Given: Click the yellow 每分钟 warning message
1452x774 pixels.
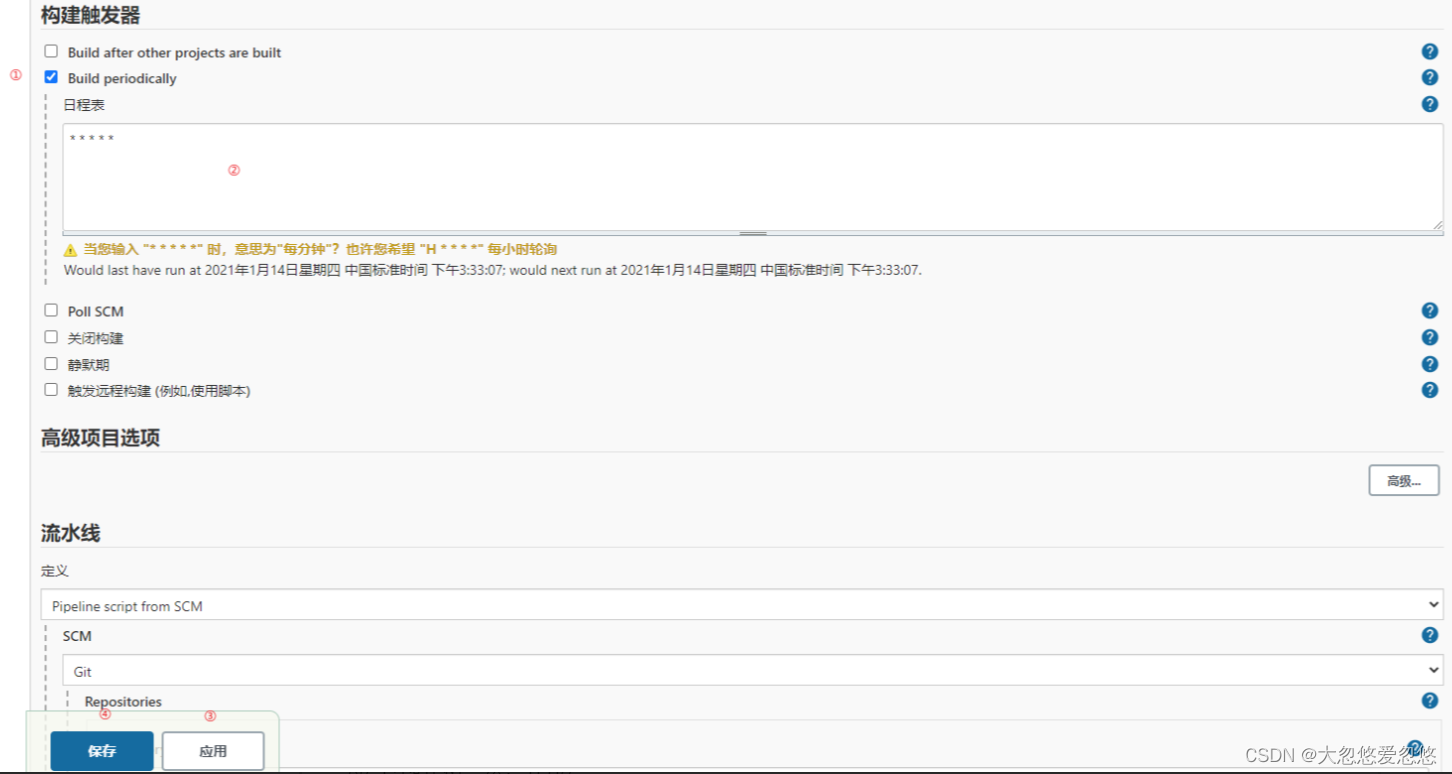Looking at the screenshot, I should [320, 250].
